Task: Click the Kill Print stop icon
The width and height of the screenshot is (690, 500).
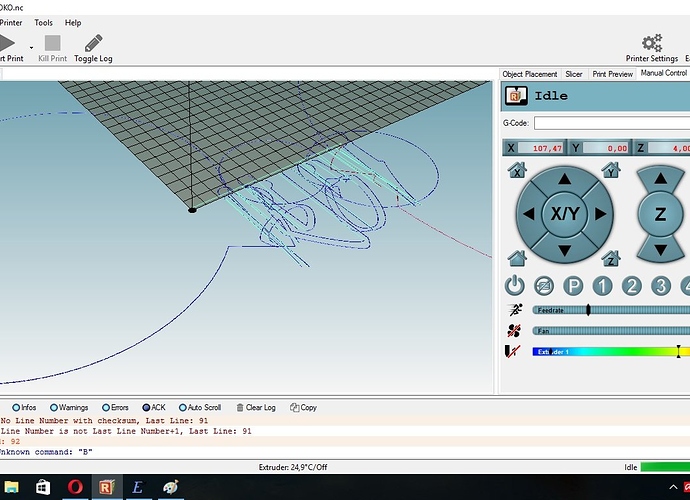Action: pos(52,43)
